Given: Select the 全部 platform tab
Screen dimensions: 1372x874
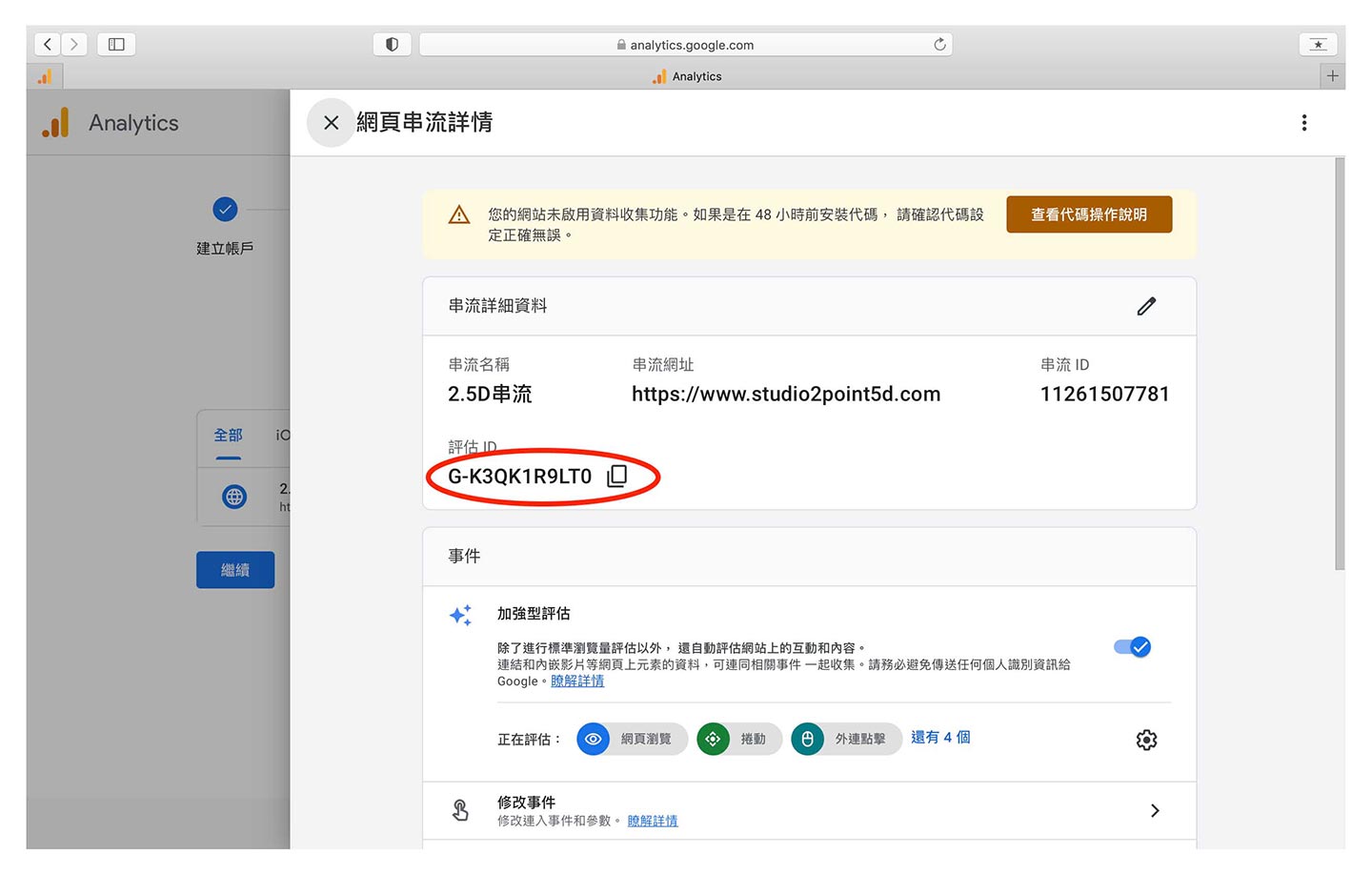Looking at the screenshot, I should pyautogui.click(x=228, y=436).
